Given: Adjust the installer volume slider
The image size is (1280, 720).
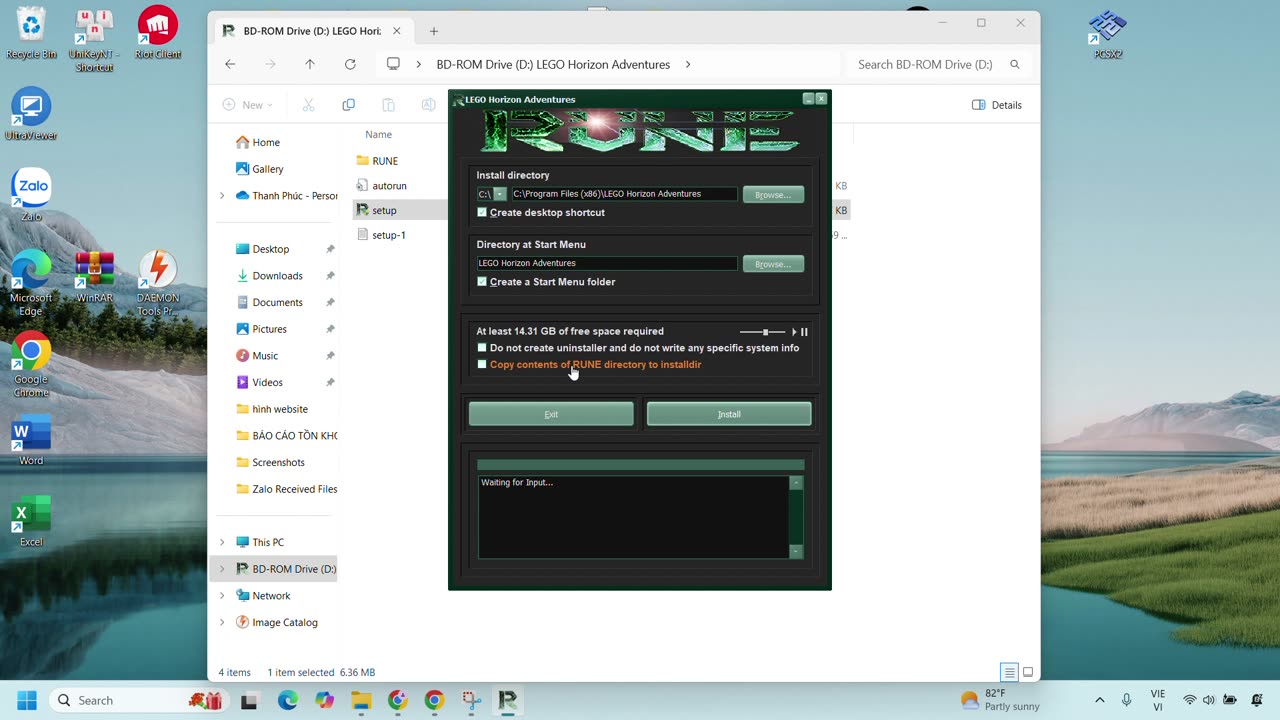Looking at the screenshot, I should (765, 332).
